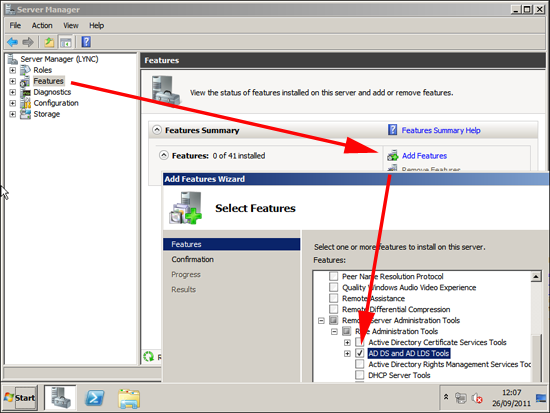This screenshot has width=550, height=413.
Task: Uncheck AD DS and AD LDS Tools
Action: [360, 353]
